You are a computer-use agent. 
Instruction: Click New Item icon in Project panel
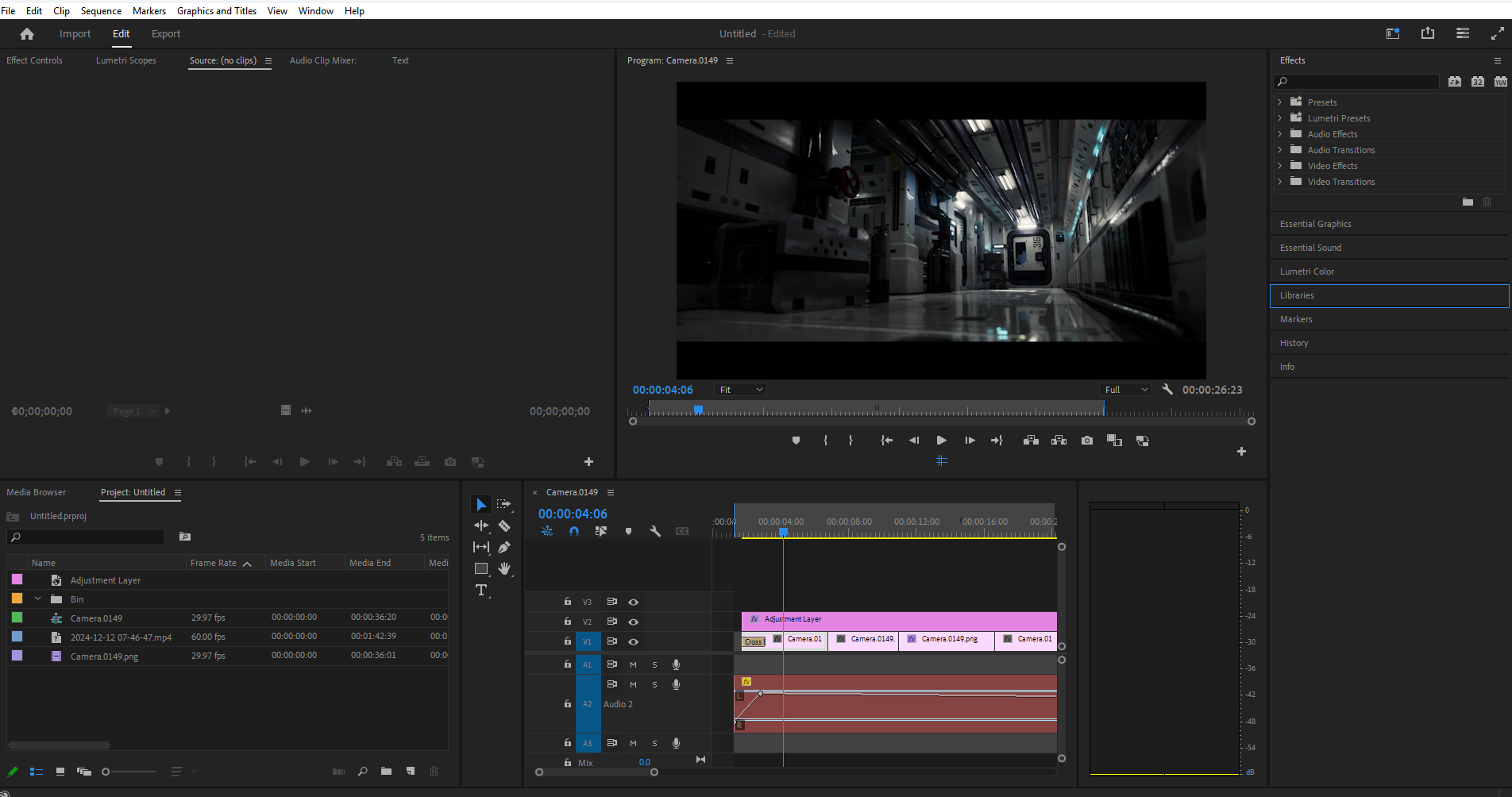(411, 772)
